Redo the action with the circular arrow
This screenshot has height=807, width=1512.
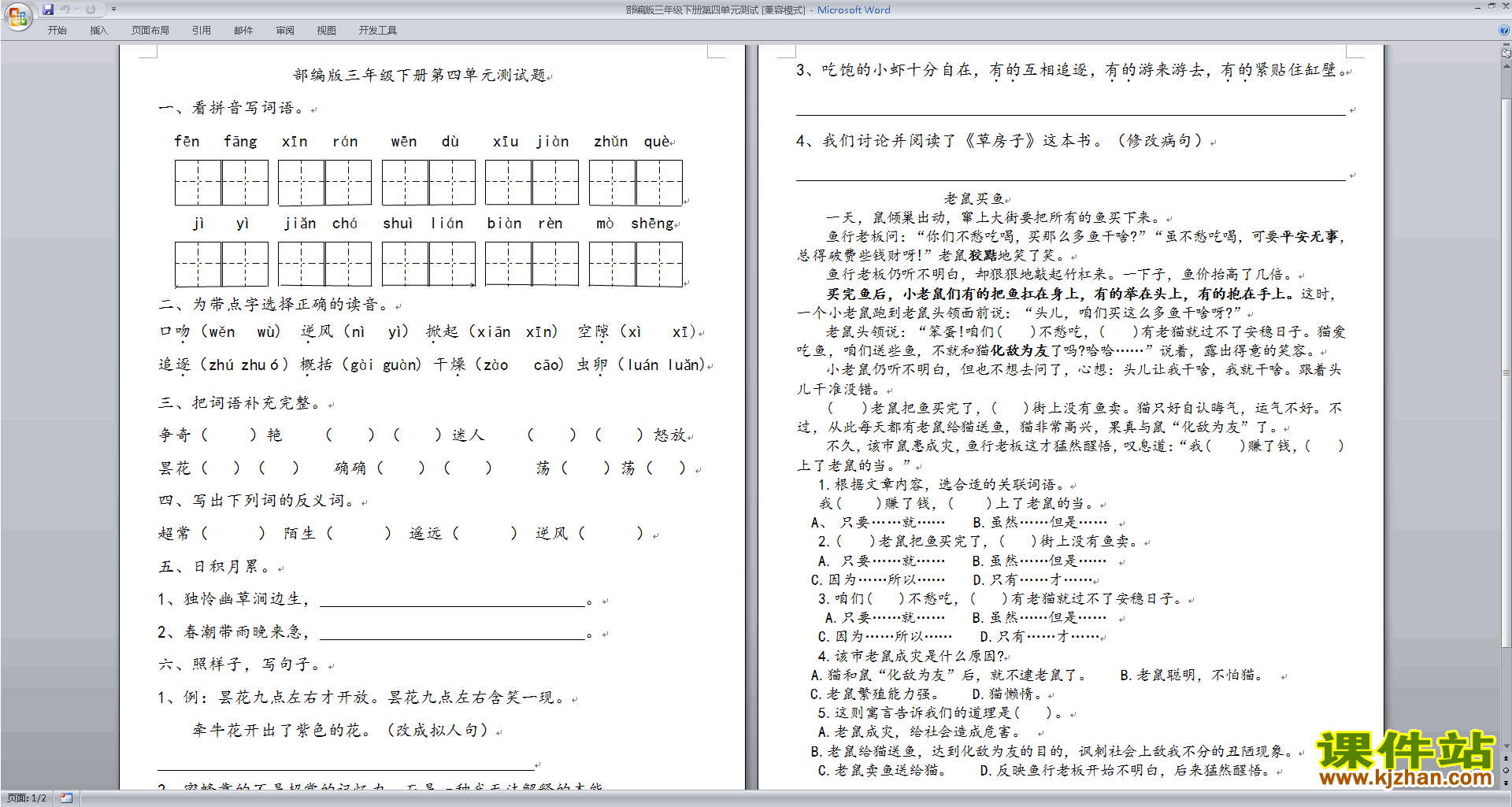click(x=91, y=9)
